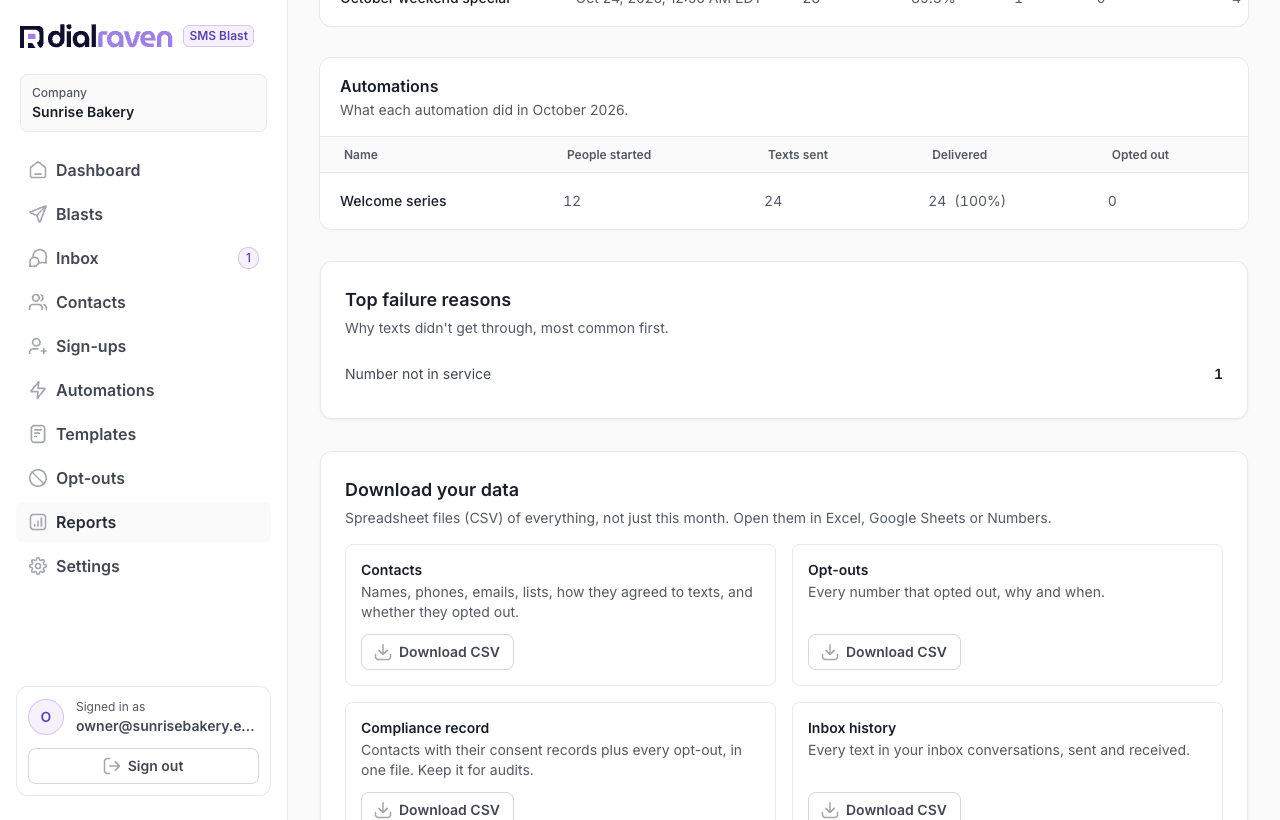Click the Dashboard home icon

(x=38, y=170)
